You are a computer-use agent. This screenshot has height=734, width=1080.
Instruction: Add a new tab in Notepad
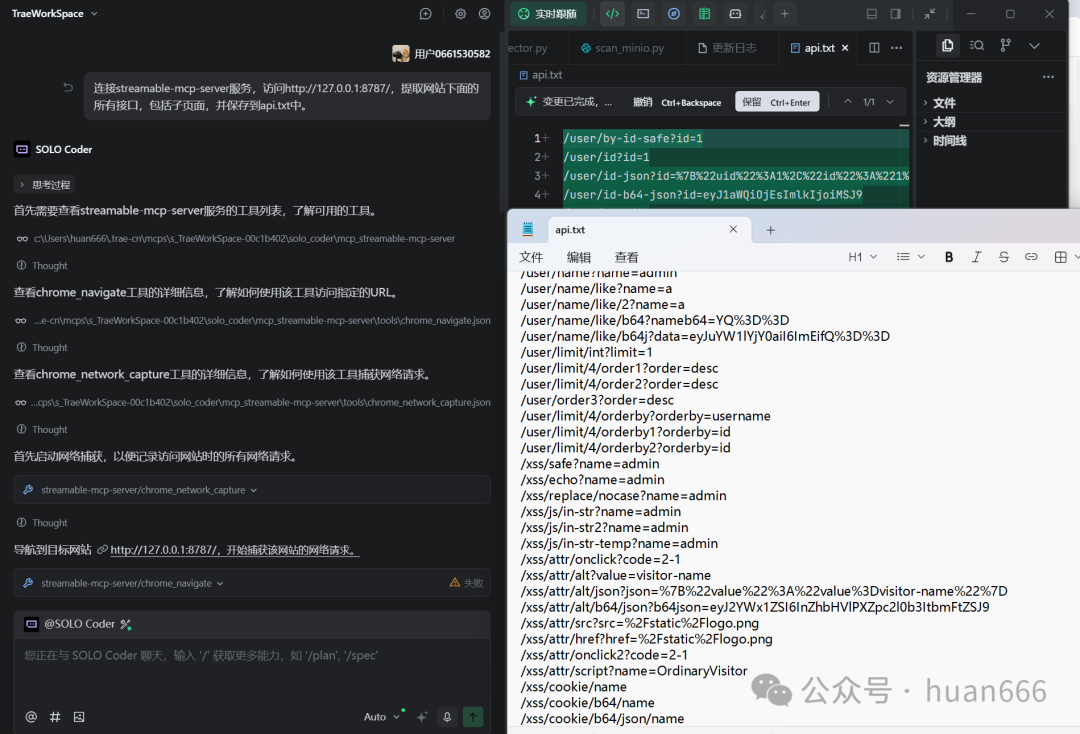771,230
